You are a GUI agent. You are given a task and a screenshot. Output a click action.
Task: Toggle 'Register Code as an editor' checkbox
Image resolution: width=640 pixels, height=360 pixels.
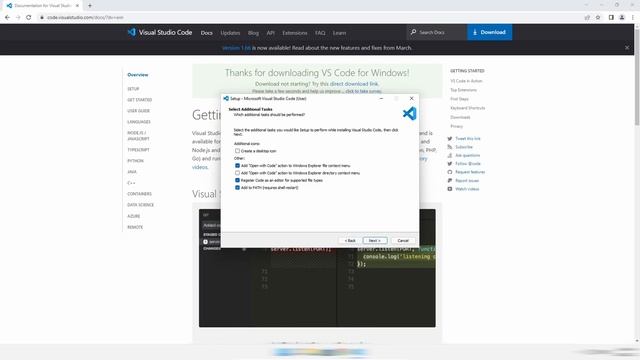[237, 180]
